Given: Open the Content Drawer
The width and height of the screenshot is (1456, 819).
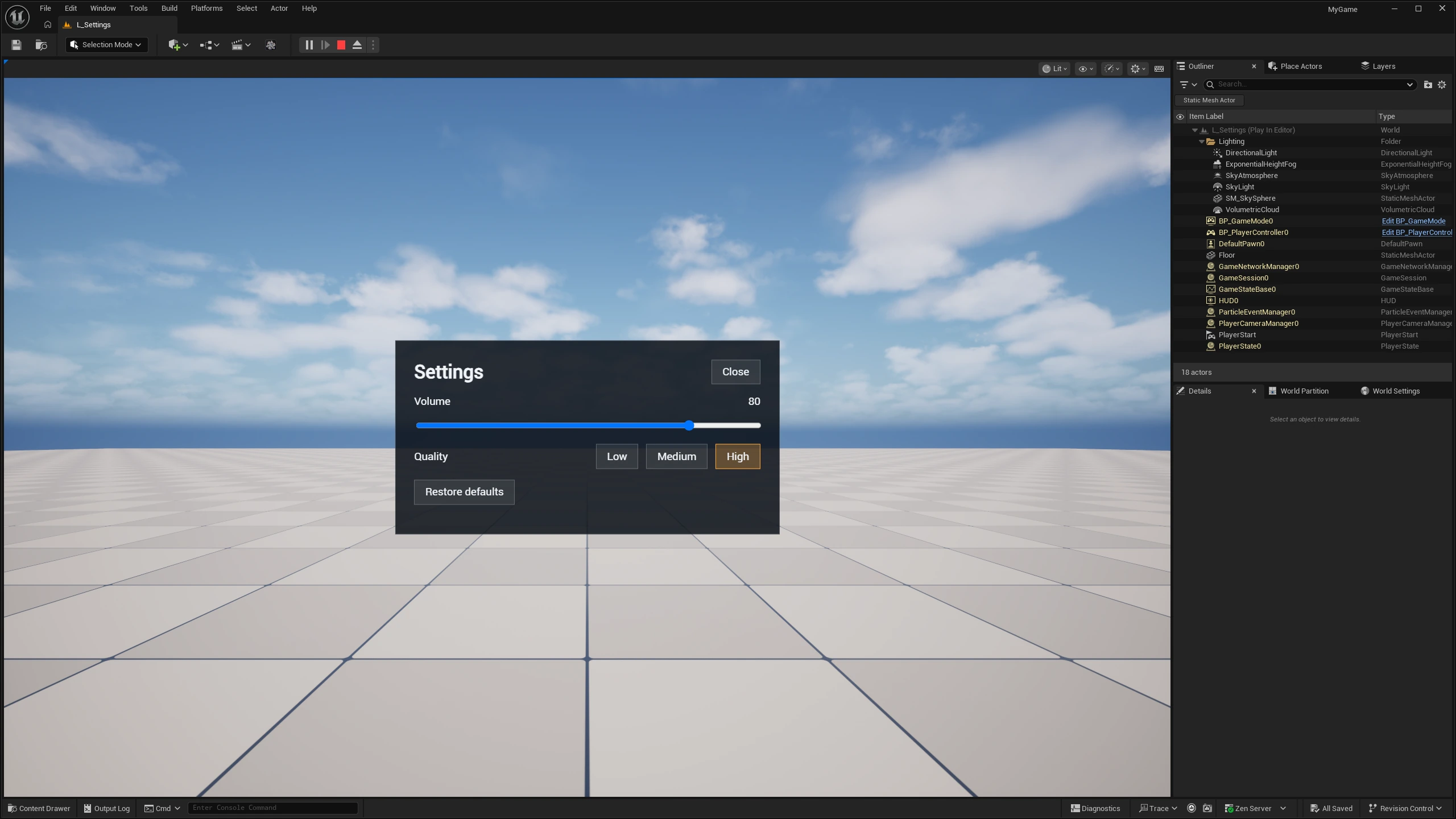Looking at the screenshot, I should [39, 808].
